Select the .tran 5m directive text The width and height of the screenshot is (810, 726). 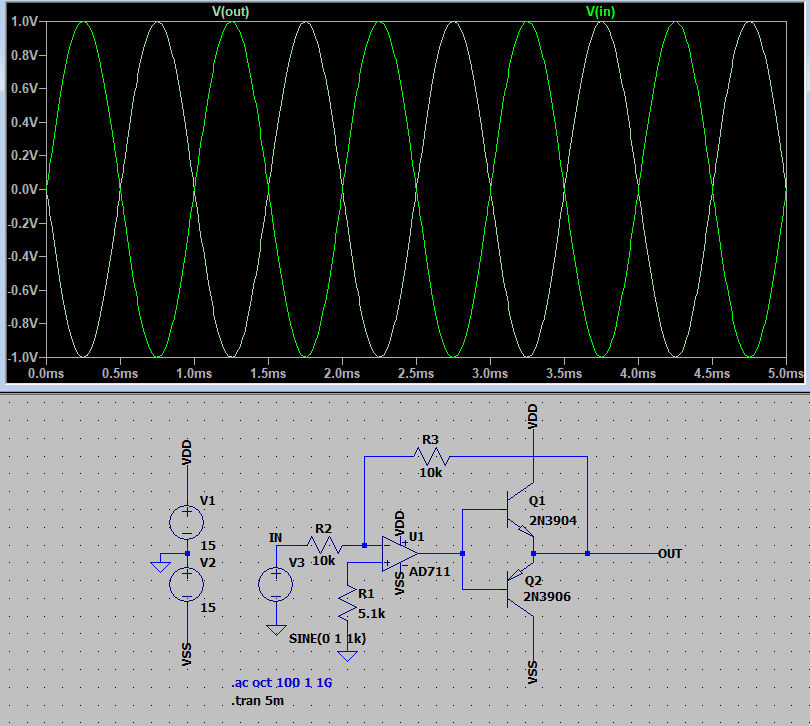click(256, 700)
